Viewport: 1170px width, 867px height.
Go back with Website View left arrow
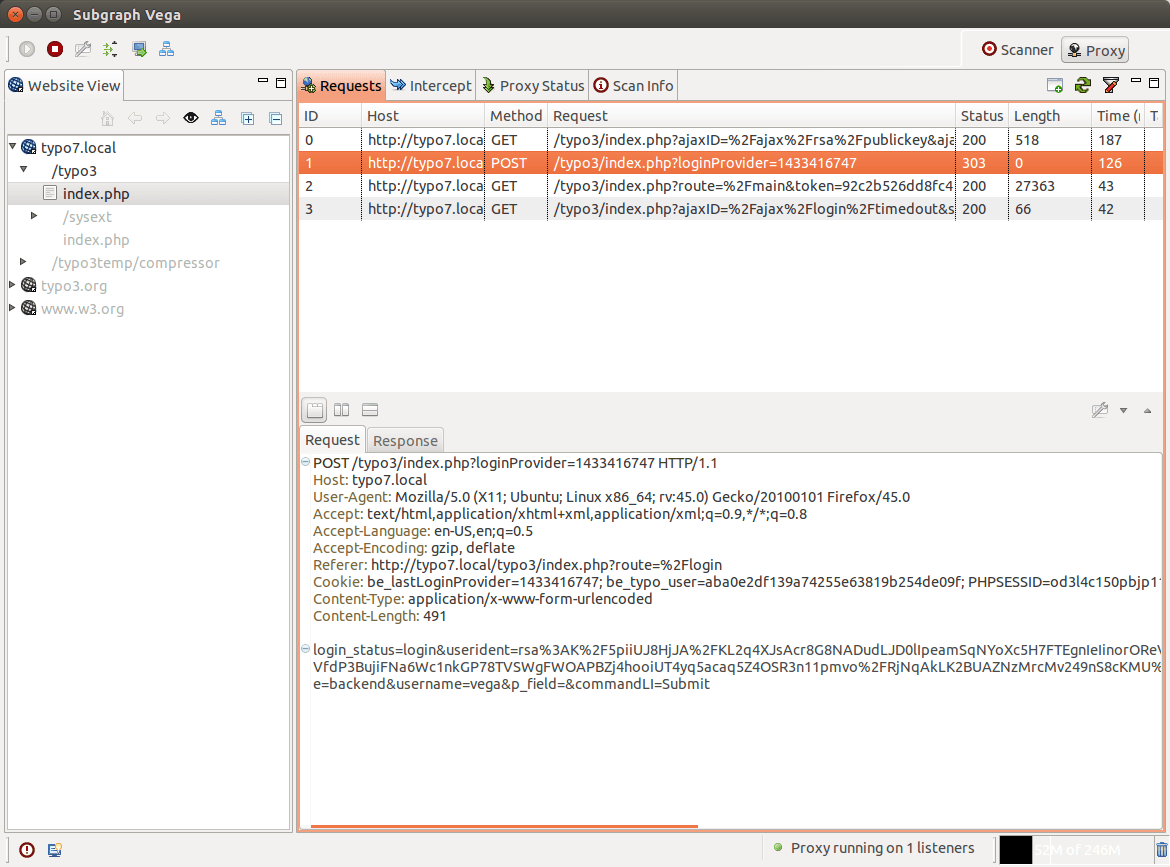point(135,118)
